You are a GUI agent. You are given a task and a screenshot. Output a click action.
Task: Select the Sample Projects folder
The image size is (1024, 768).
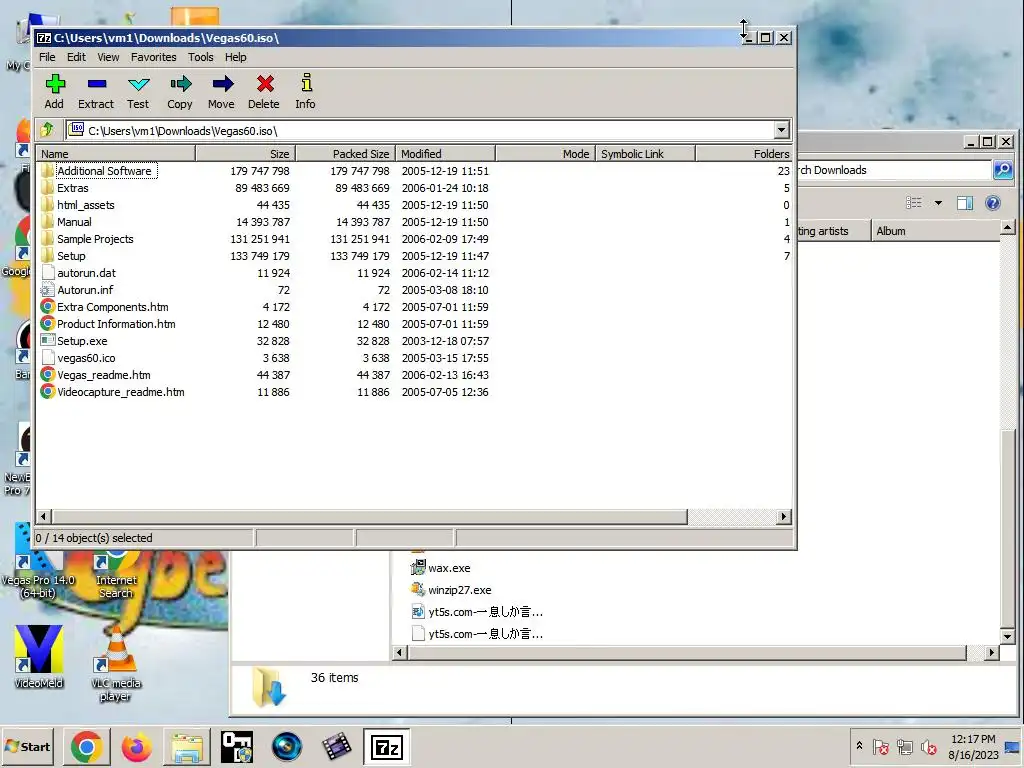pyautogui.click(x=95, y=239)
